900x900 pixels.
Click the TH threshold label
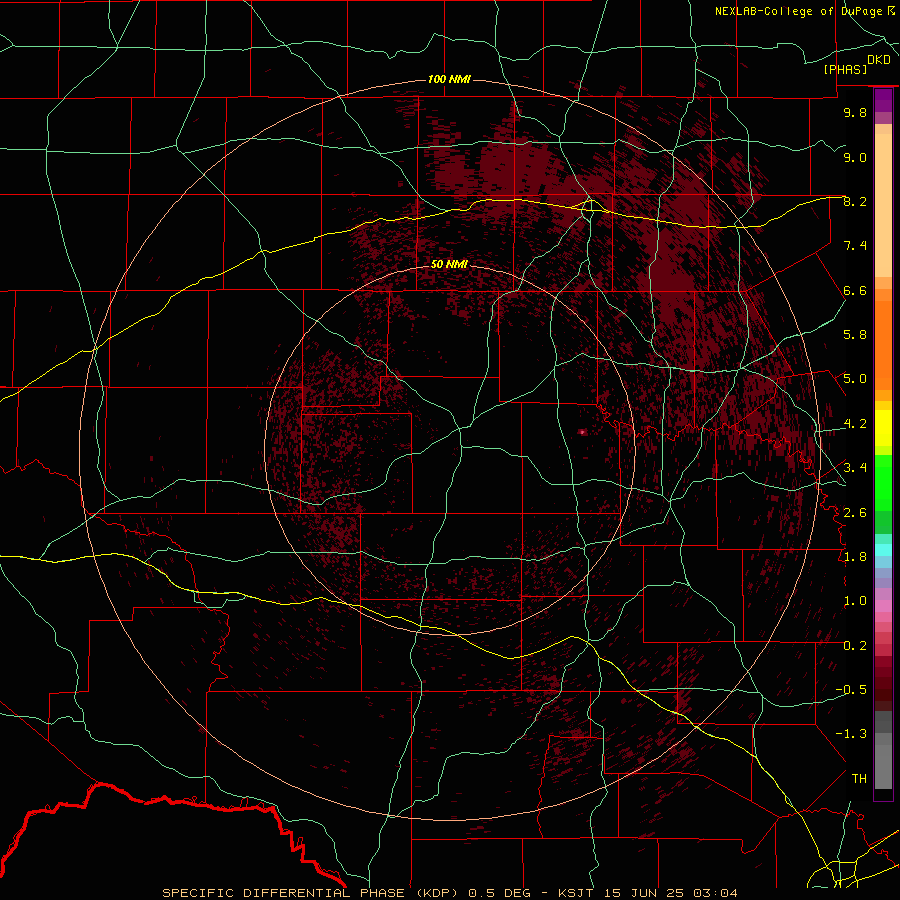click(x=859, y=779)
